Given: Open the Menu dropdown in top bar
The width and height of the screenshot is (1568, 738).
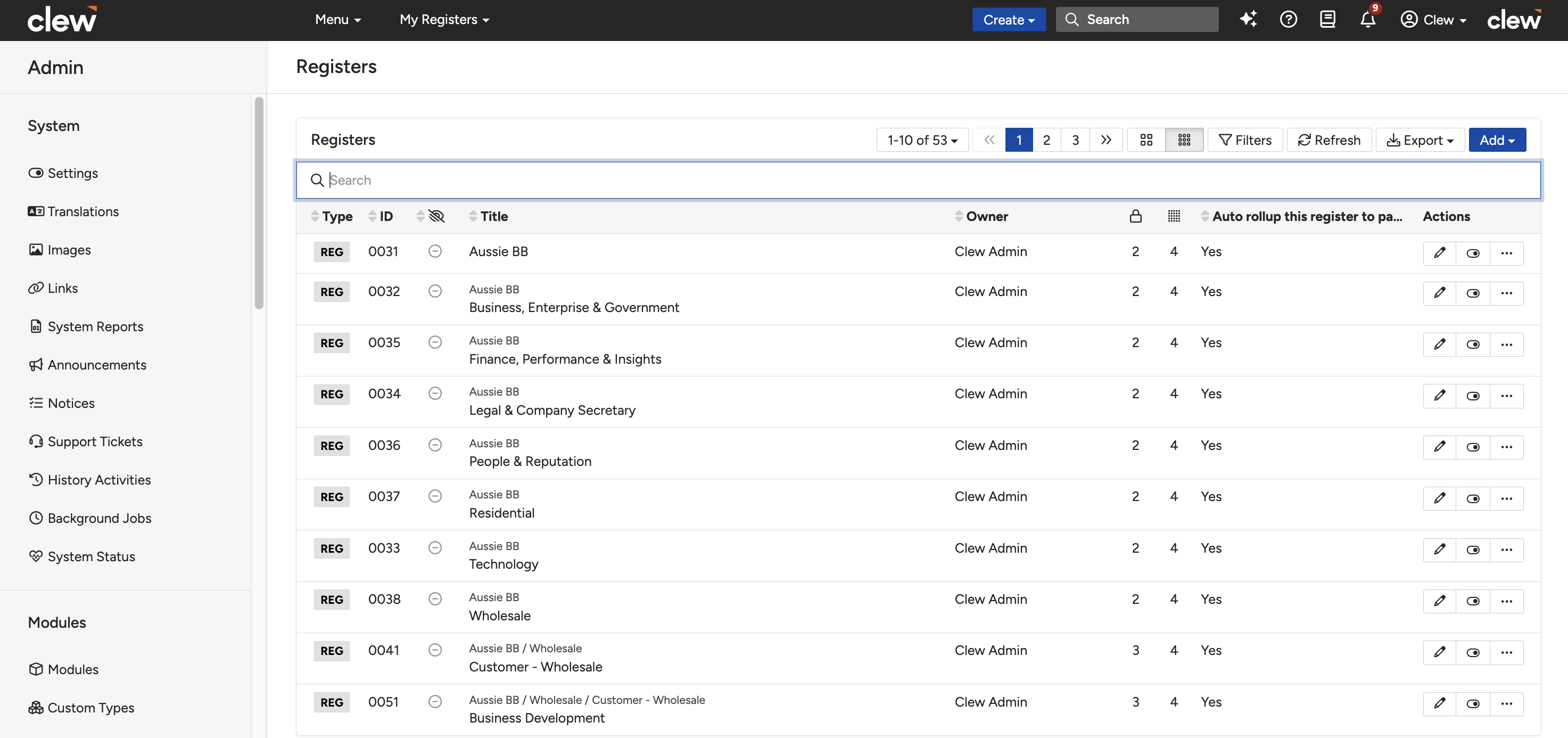Looking at the screenshot, I should pyautogui.click(x=338, y=20).
